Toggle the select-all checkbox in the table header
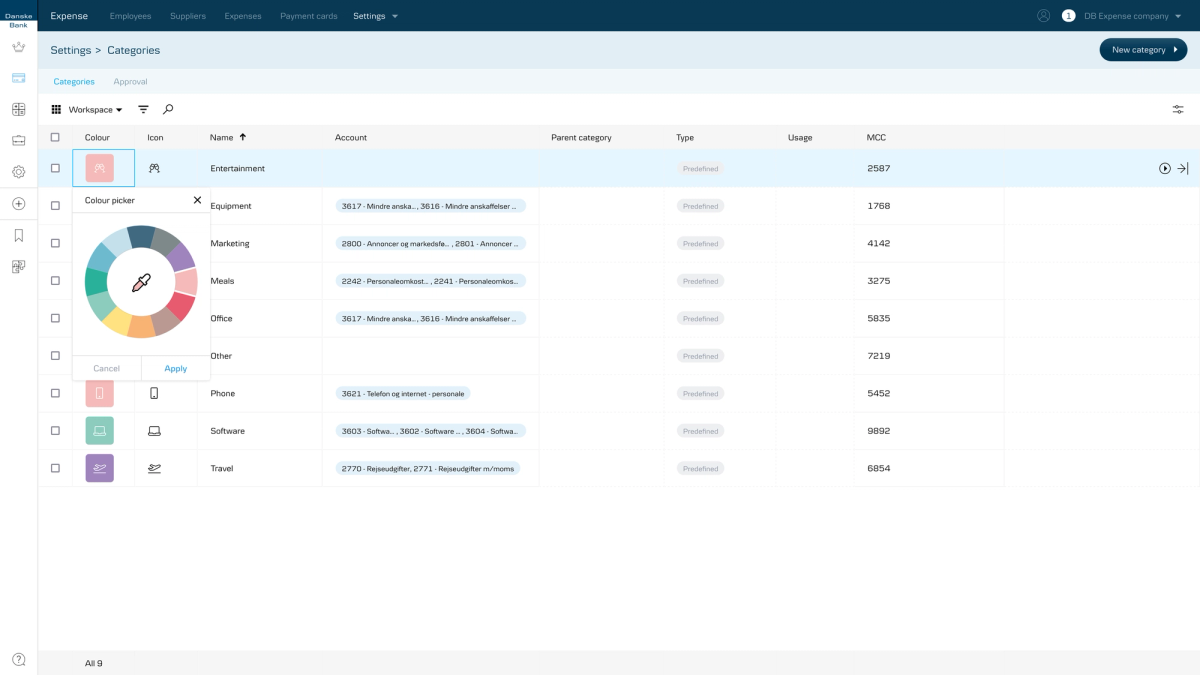This screenshot has height=675, width=1200. [x=55, y=137]
